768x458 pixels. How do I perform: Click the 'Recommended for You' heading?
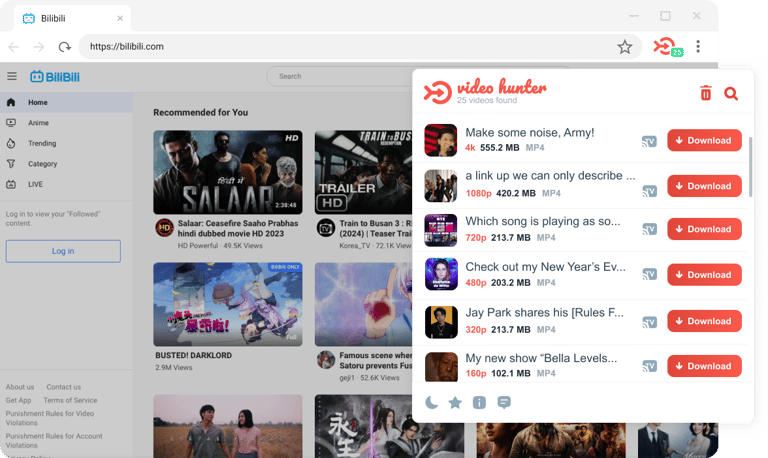[x=200, y=113]
